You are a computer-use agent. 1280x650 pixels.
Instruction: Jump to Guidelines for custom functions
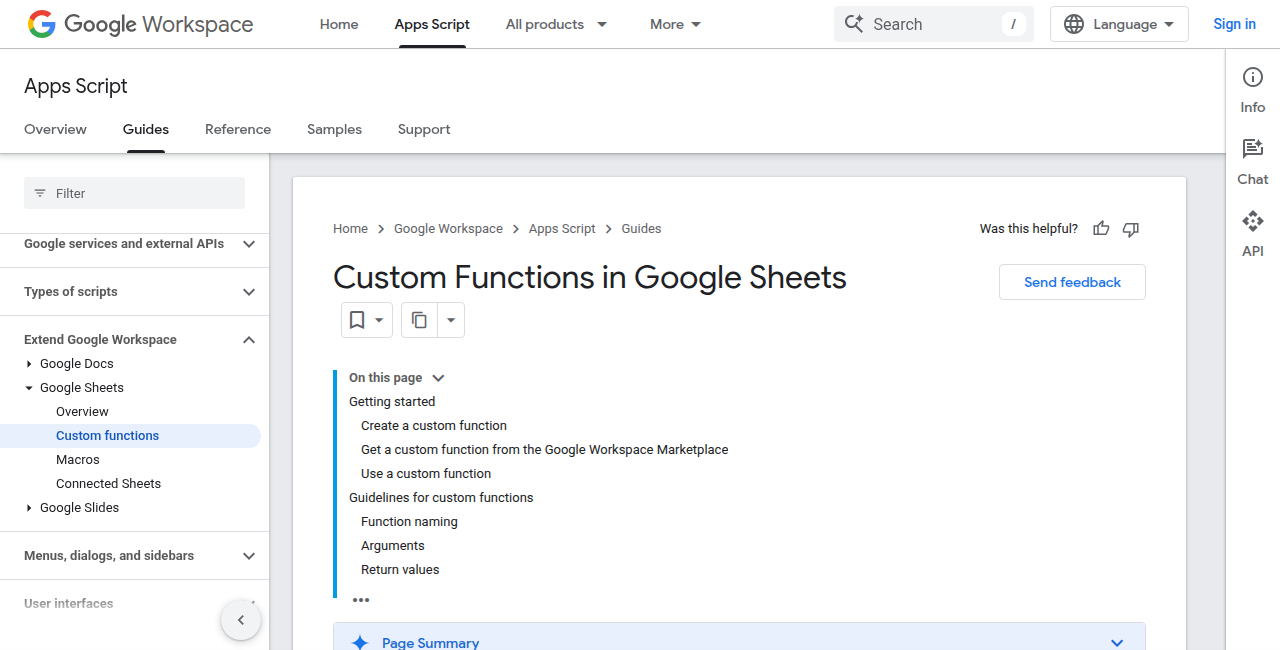click(x=441, y=498)
